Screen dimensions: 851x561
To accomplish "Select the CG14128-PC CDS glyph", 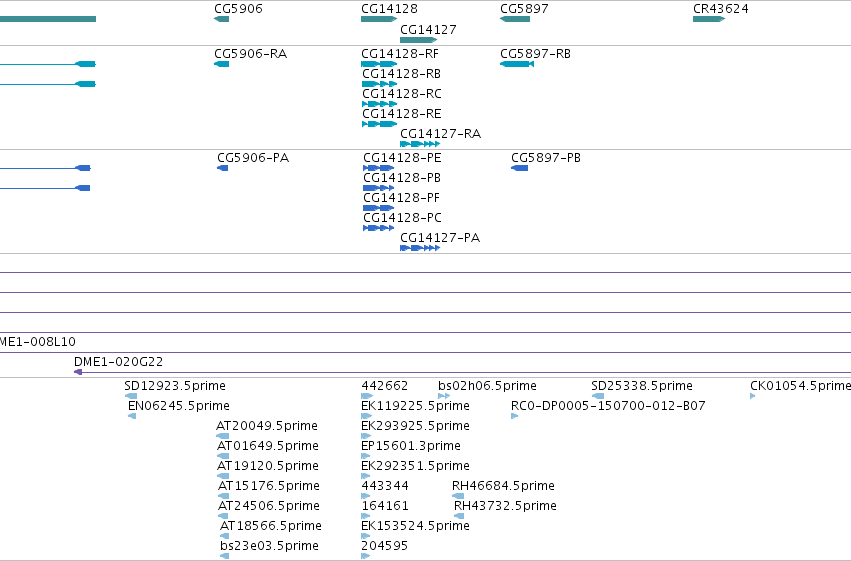I will (x=378, y=228).
